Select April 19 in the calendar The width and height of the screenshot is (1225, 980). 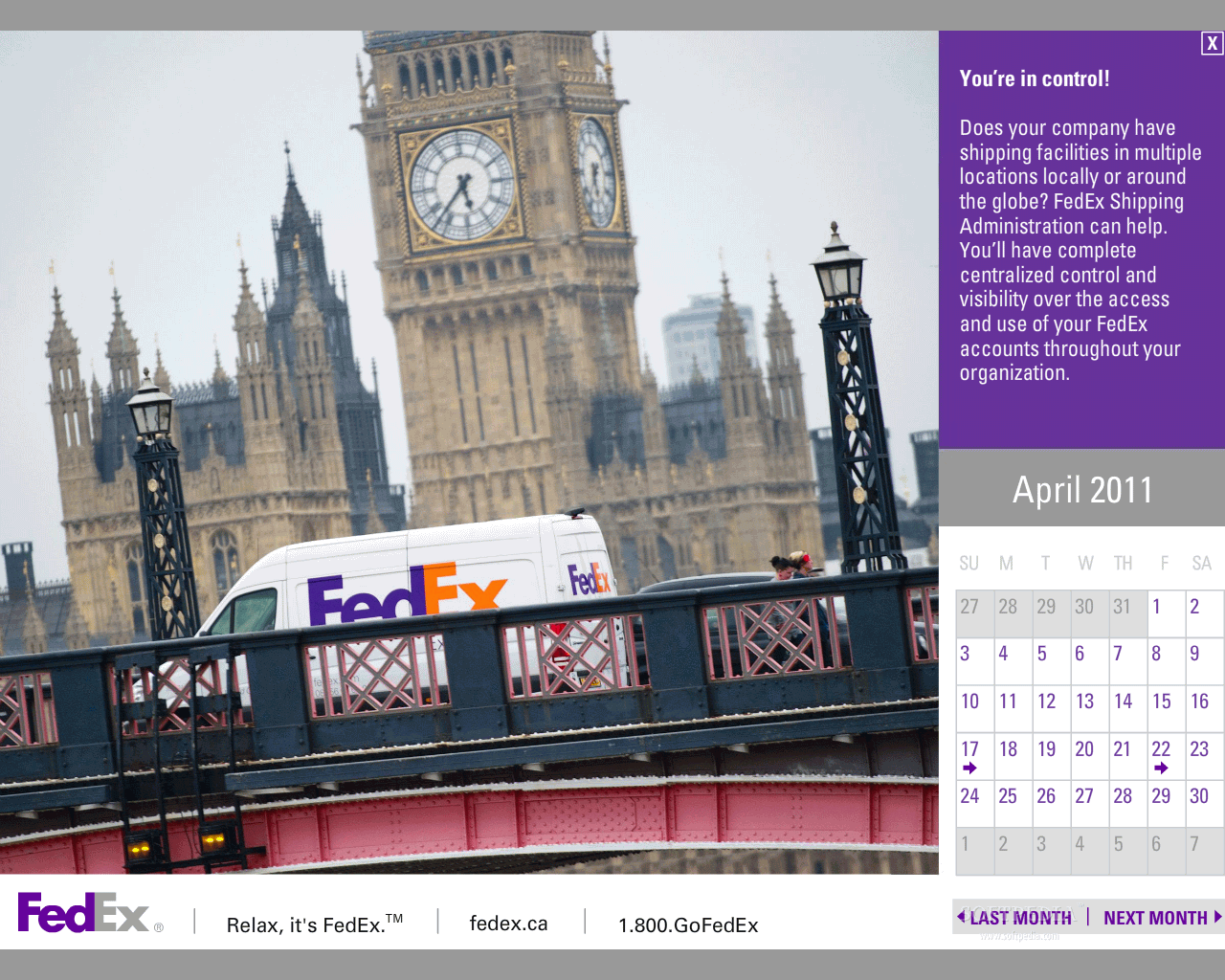[1052, 756]
